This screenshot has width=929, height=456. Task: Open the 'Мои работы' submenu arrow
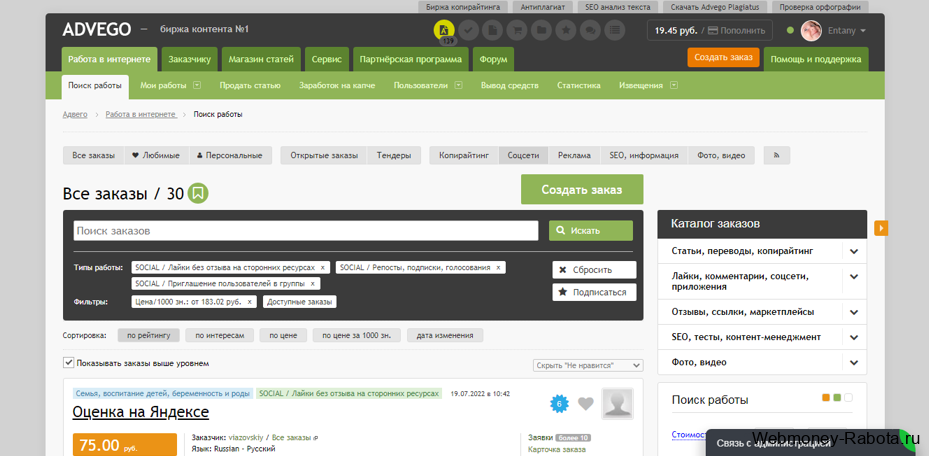[x=197, y=85]
